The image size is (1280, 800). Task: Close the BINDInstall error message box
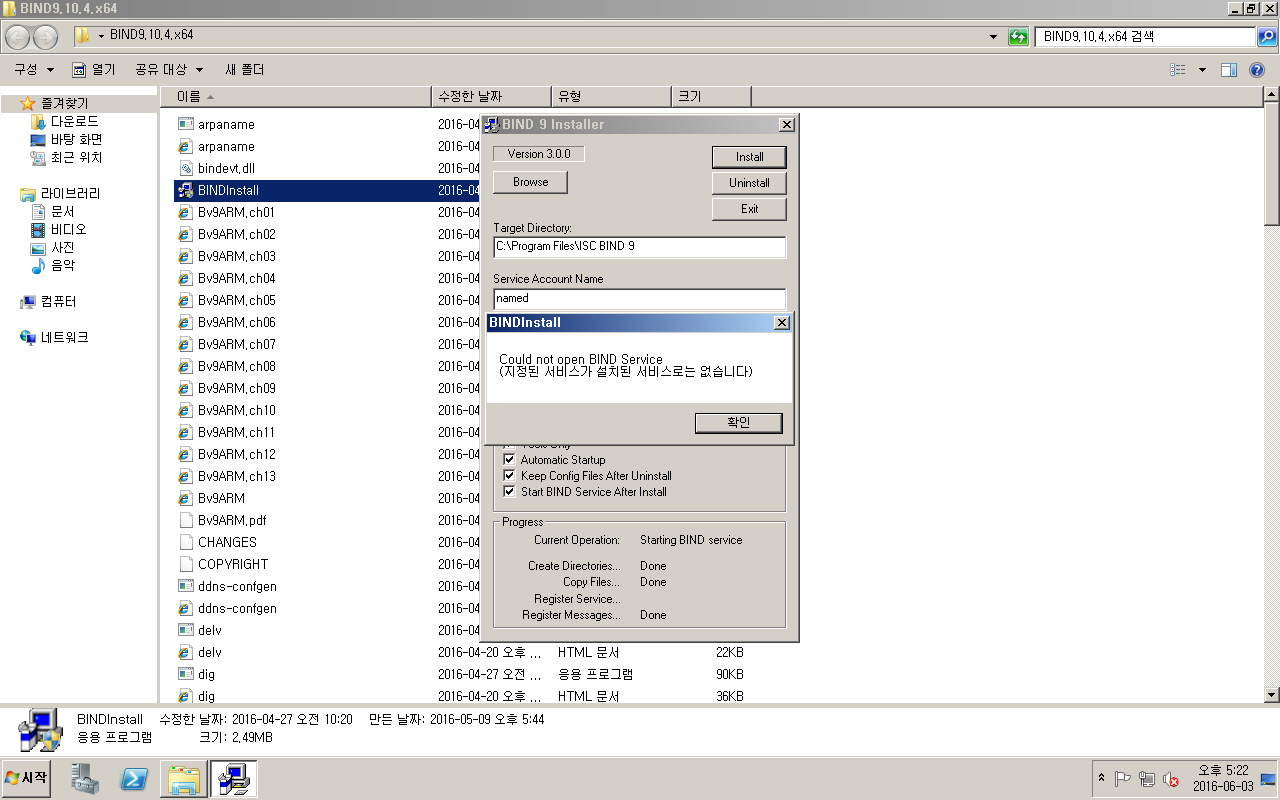[x=782, y=323]
